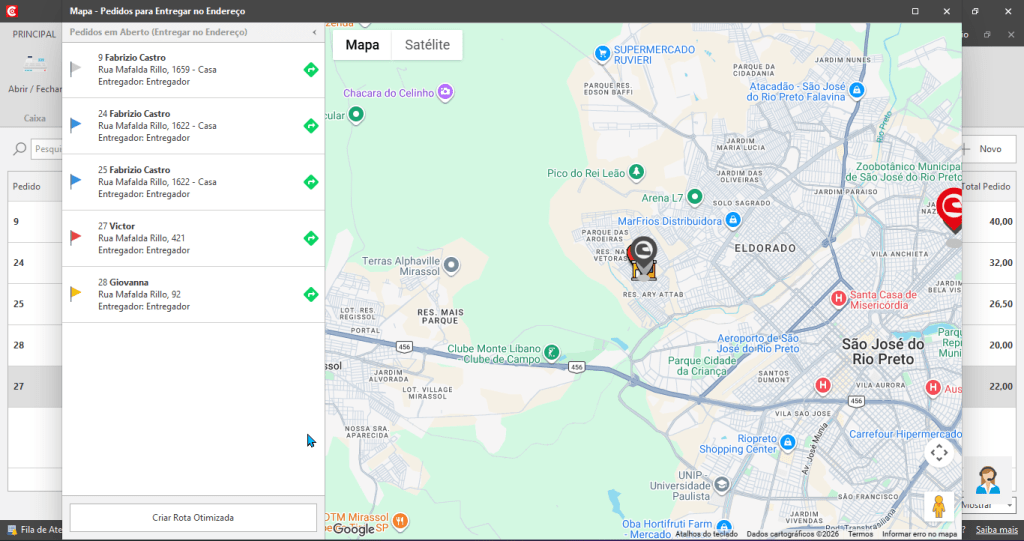Open route directions for order 9 Fabrizio Castro

coord(311,69)
